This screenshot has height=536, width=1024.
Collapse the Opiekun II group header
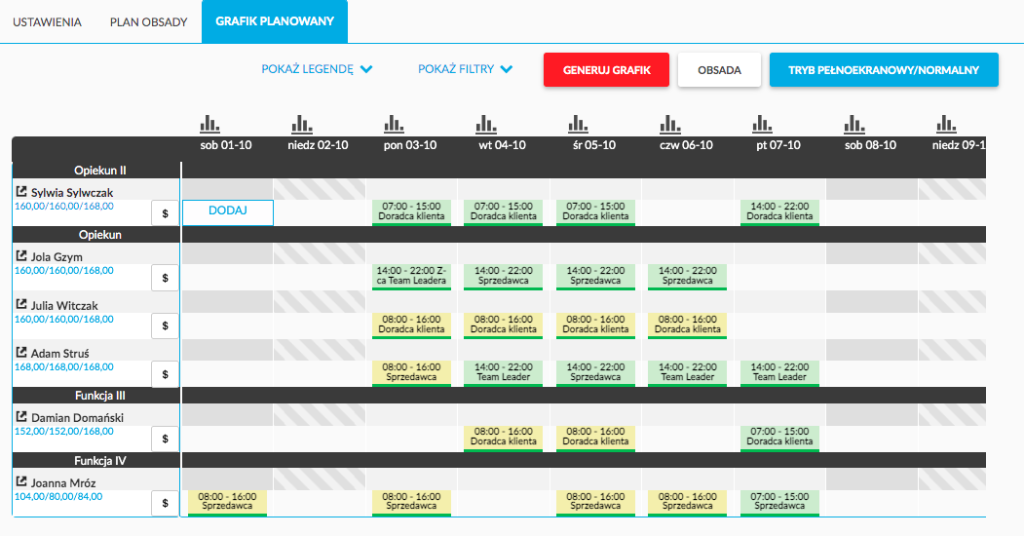click(99, 170)
